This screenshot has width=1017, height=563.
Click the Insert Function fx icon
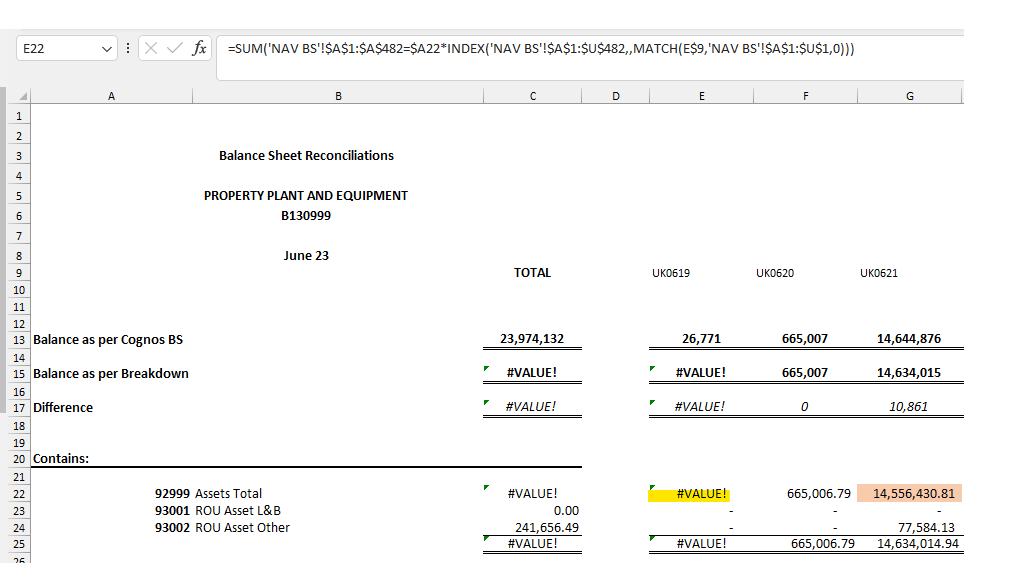pos(199,48)
